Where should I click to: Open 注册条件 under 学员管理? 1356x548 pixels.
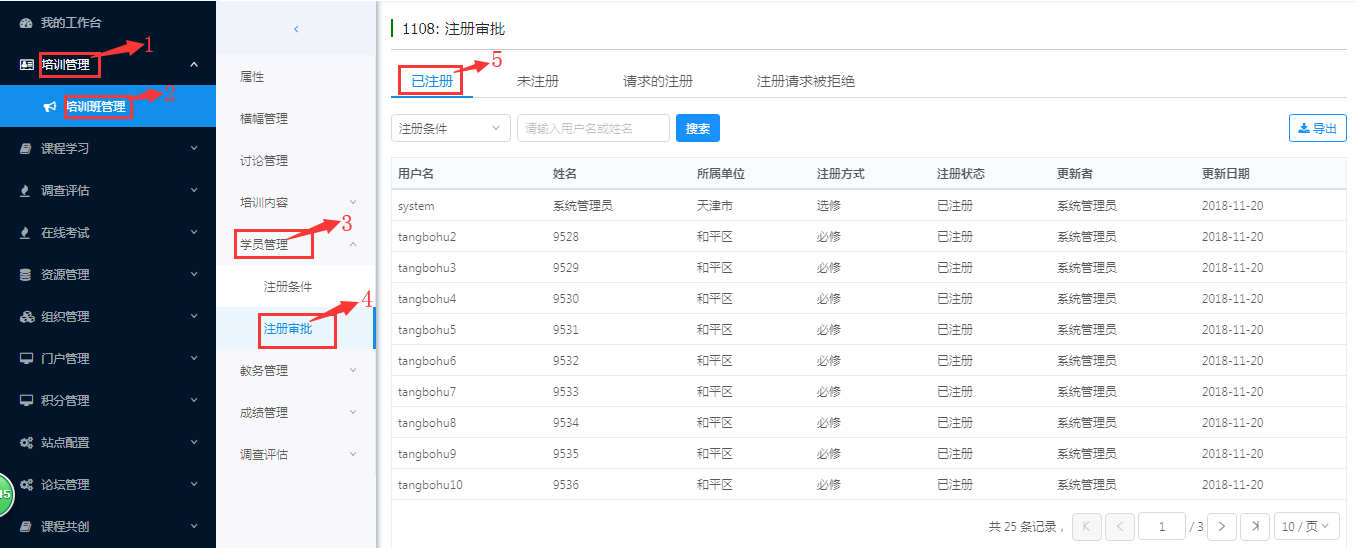[x=288, y=287]
